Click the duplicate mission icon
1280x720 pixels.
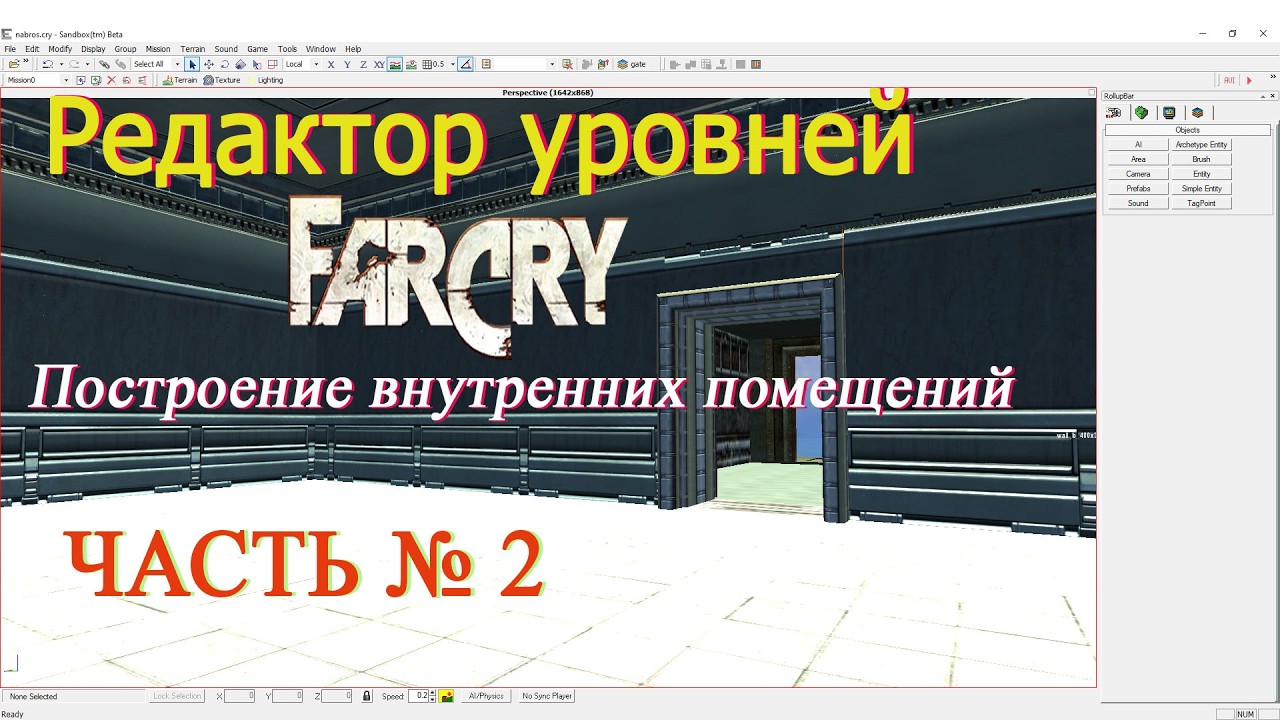tap(95, 80)
